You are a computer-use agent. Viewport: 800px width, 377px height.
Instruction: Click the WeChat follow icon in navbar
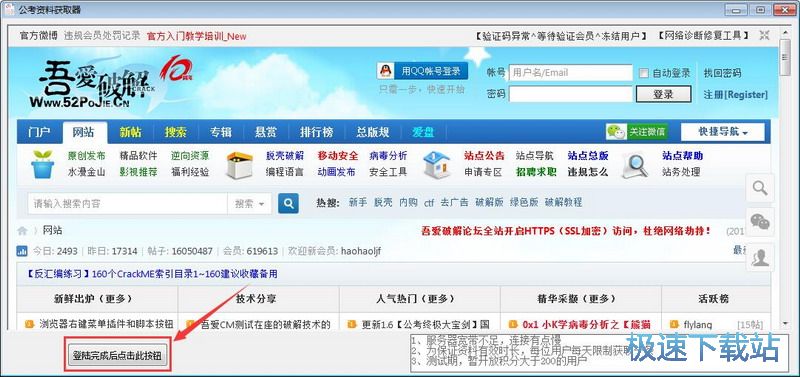(616, 132)
